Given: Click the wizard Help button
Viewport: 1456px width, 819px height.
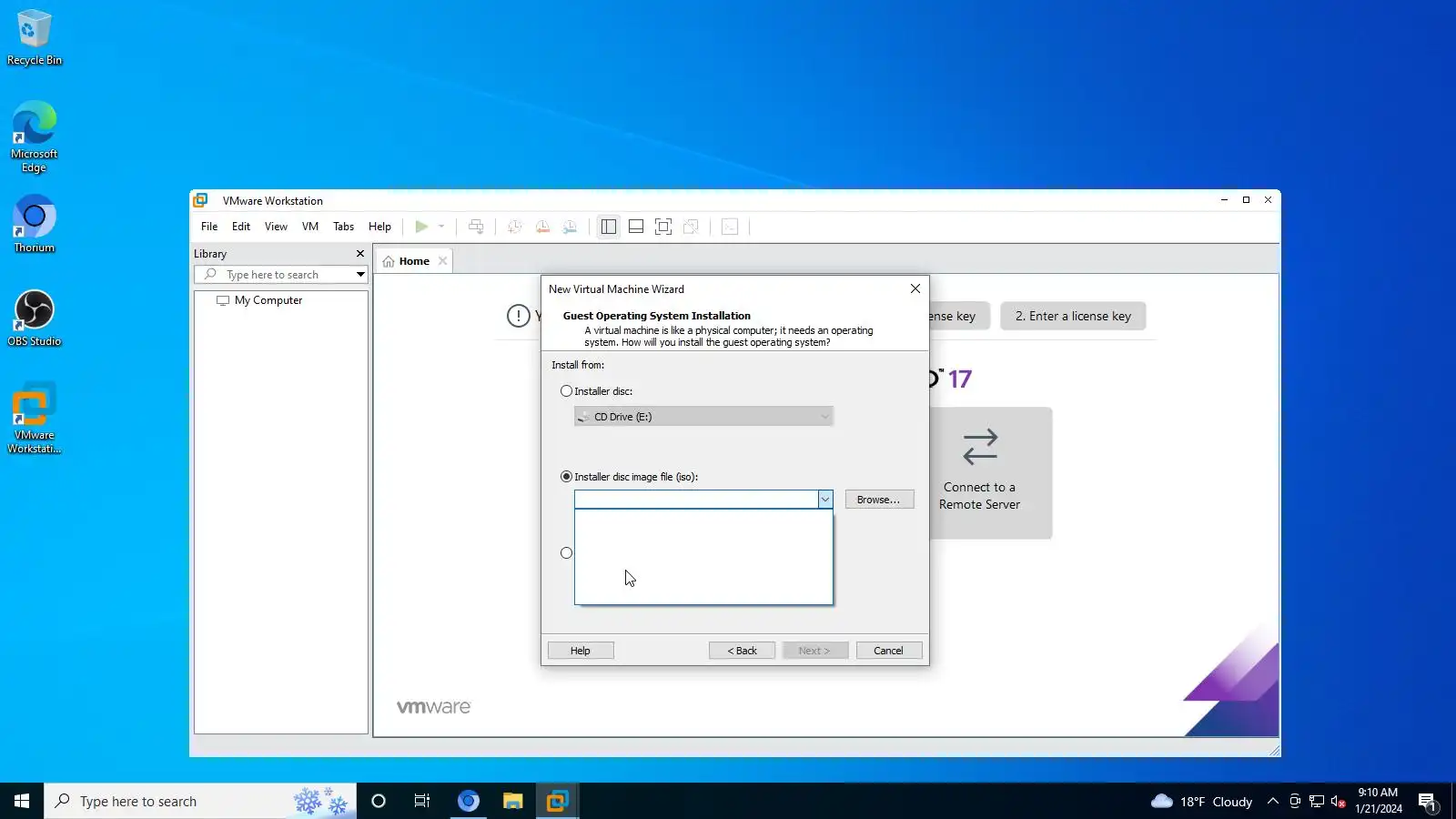Looking at the screenshot, I should coord(581,651).
